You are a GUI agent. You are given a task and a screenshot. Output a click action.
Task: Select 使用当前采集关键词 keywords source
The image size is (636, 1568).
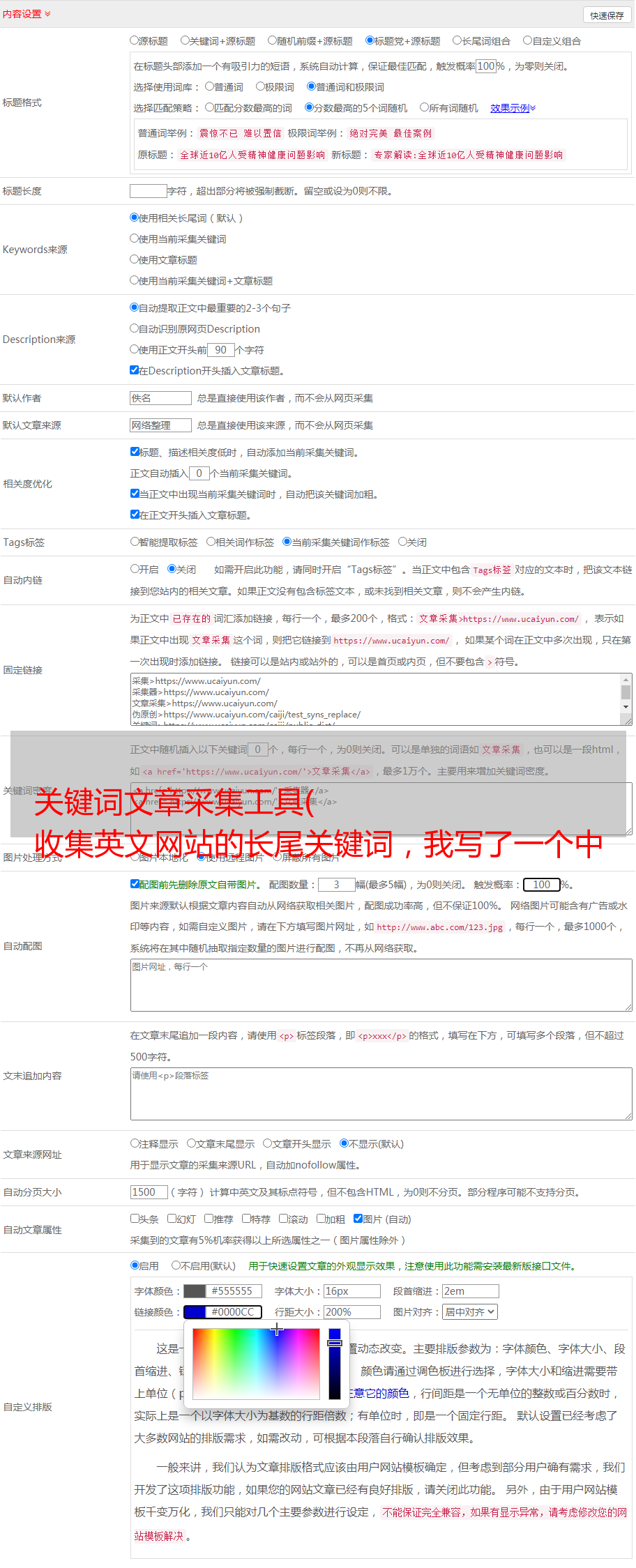[x=134, y=238]
